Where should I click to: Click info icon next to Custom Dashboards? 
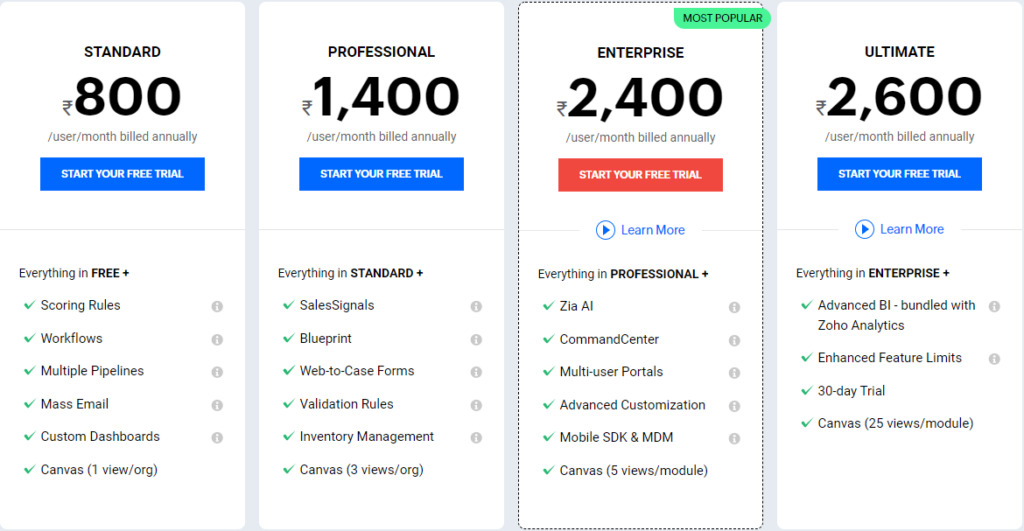217,438
